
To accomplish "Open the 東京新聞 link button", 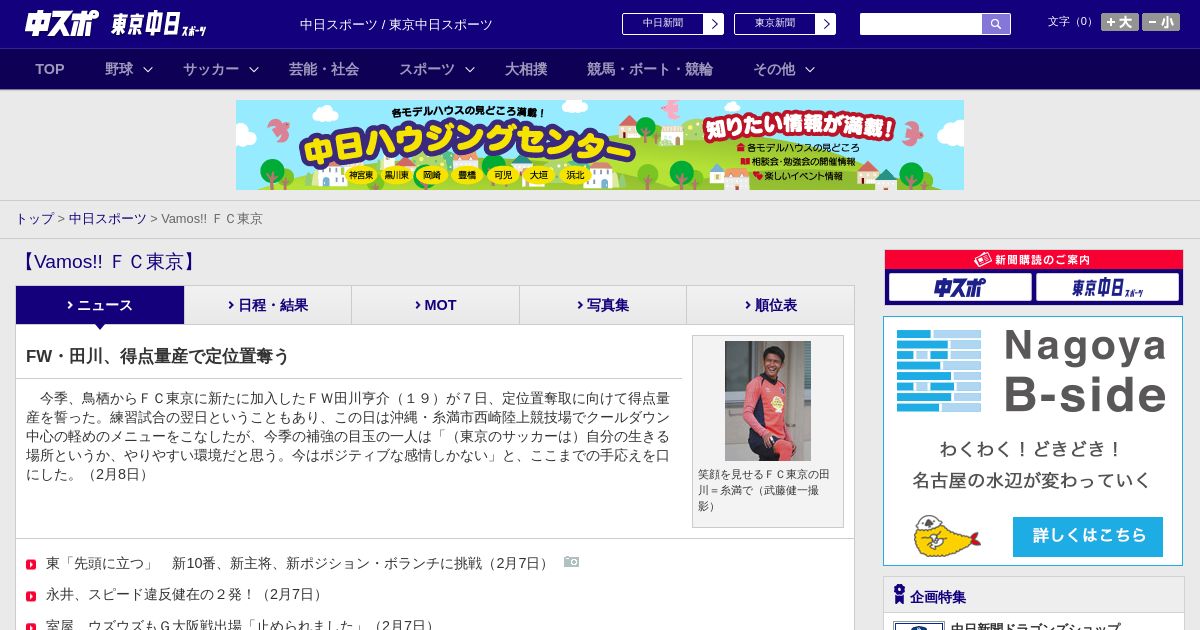I will [x=775, y=24].
